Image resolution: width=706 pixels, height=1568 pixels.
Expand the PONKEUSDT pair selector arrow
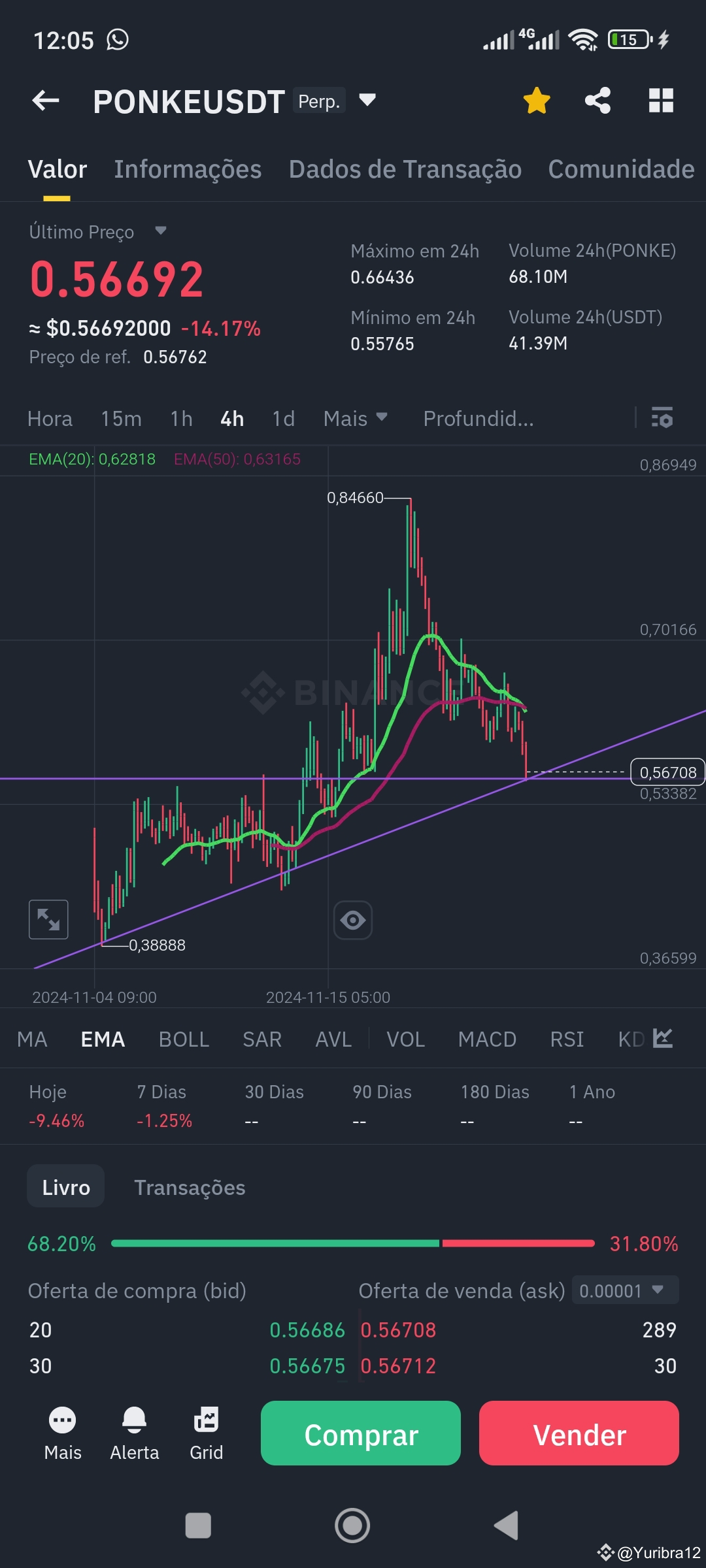(367, 100)
